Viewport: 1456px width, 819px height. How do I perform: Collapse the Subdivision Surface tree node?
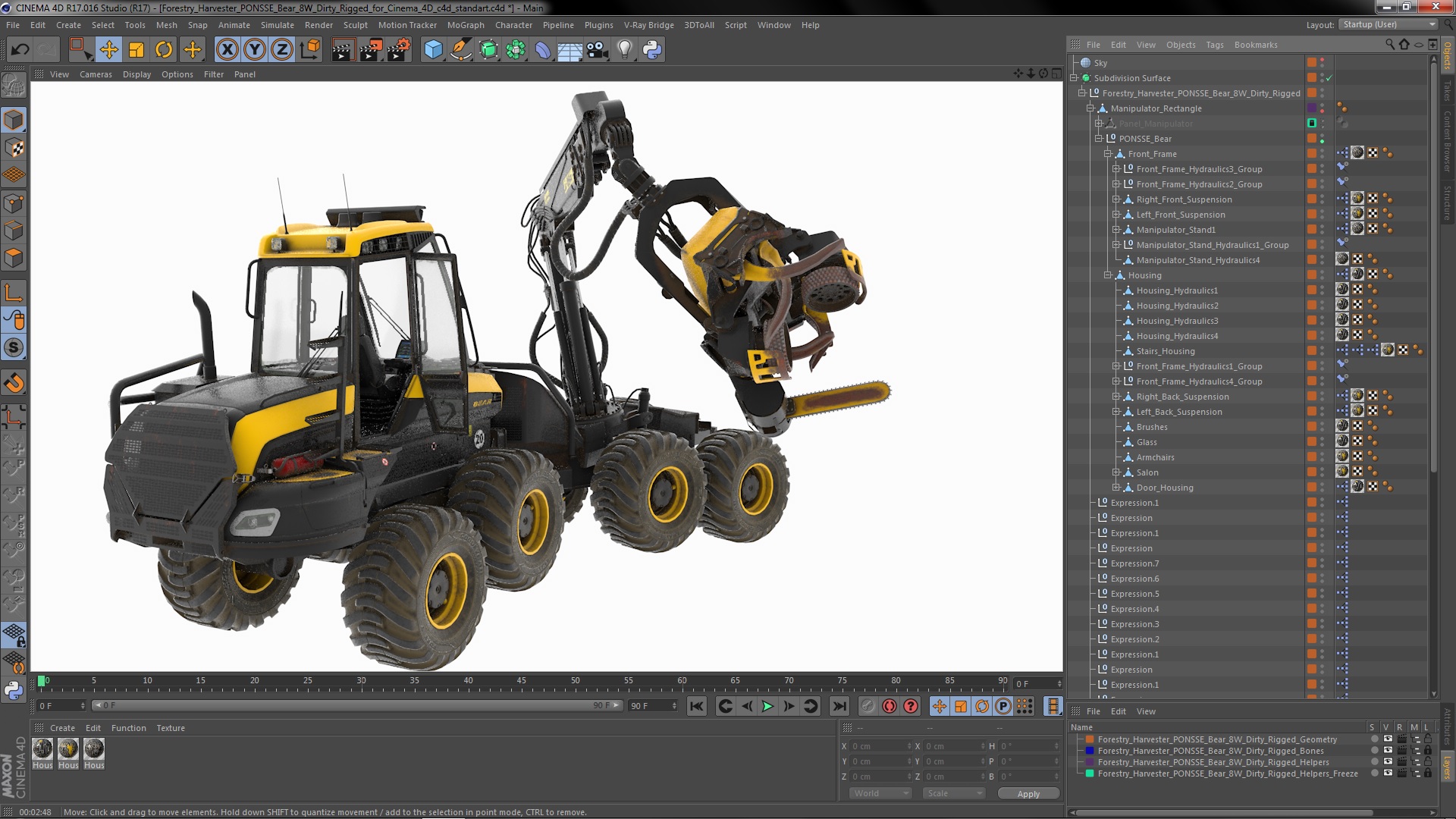click(1074, 78)
